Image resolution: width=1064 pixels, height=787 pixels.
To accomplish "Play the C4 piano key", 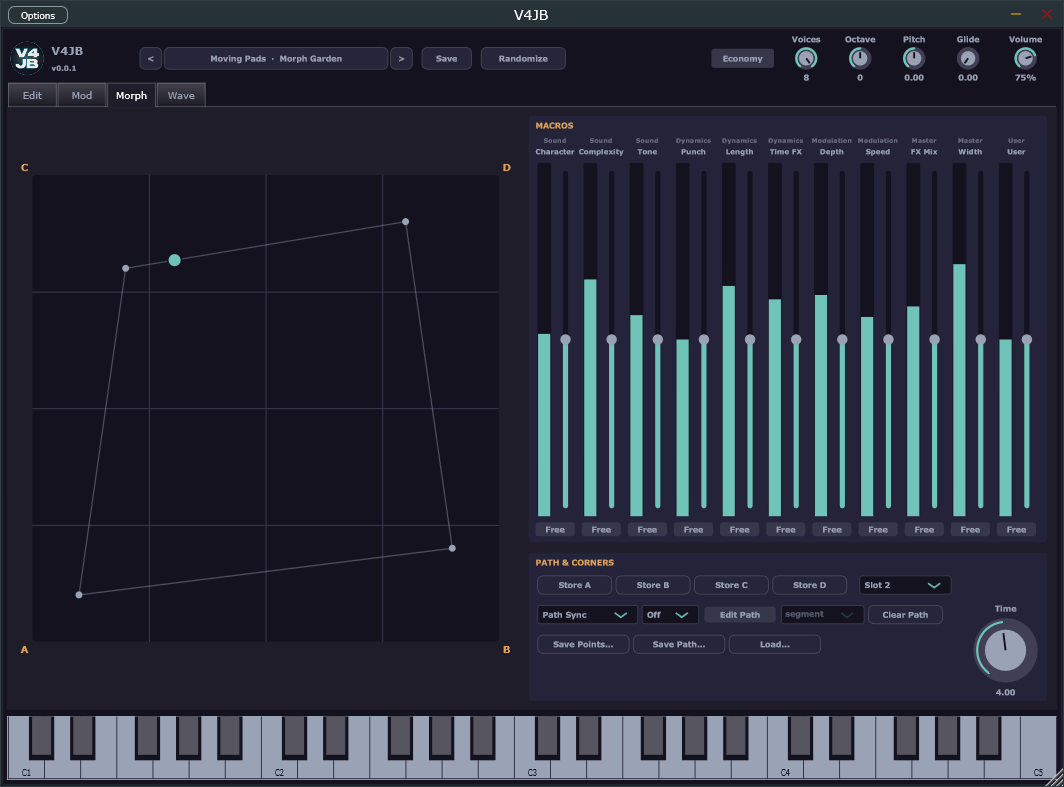I will 785,767.
